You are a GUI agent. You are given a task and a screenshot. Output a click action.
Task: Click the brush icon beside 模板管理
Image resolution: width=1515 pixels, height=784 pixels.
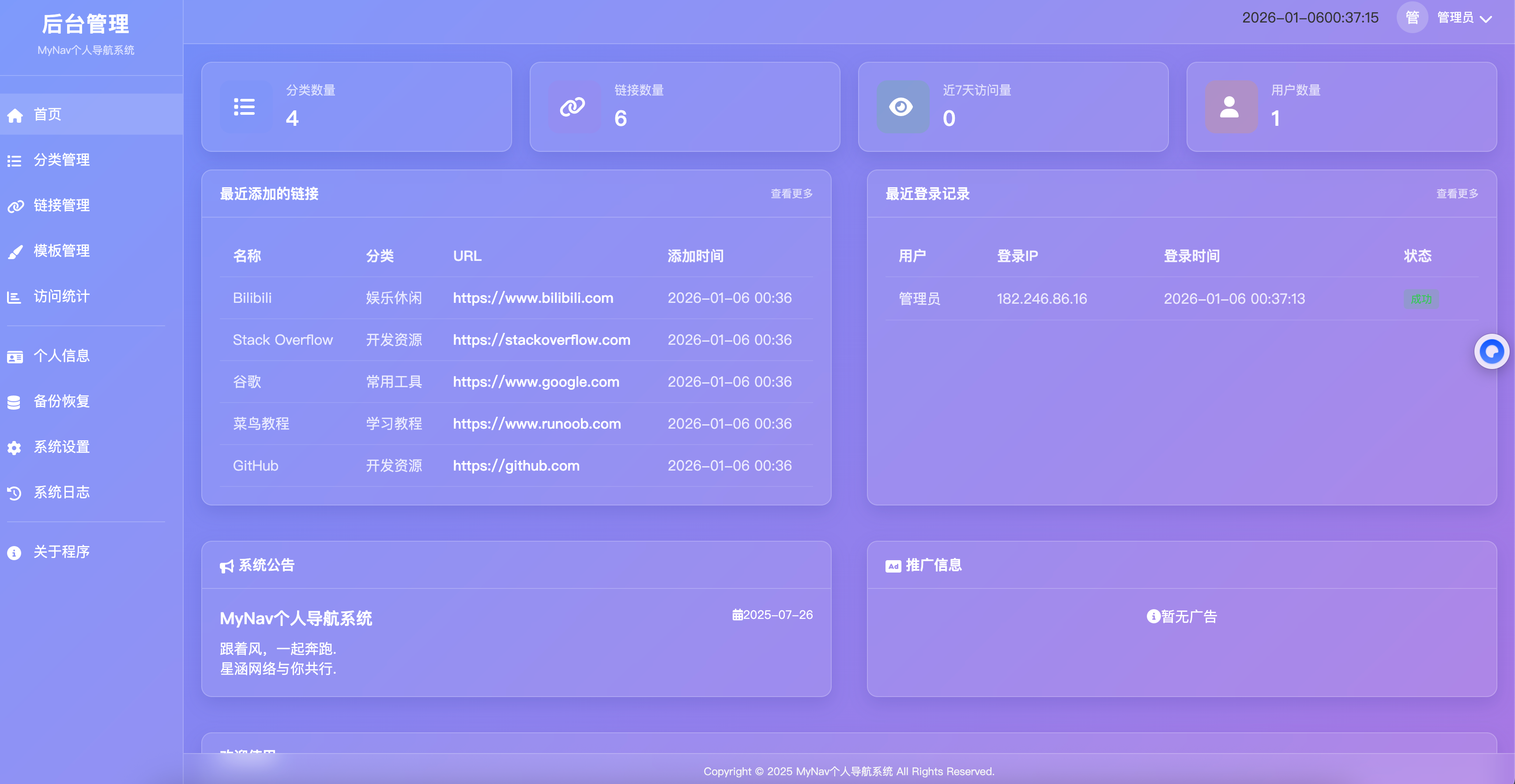pos(15,252)
